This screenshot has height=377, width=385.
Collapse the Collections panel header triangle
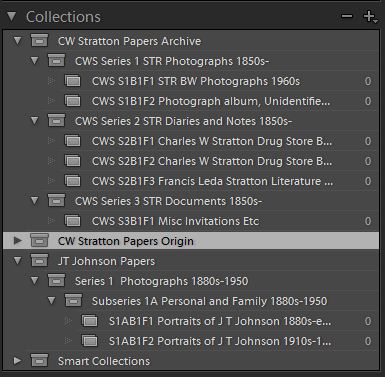tap(12, 17)
